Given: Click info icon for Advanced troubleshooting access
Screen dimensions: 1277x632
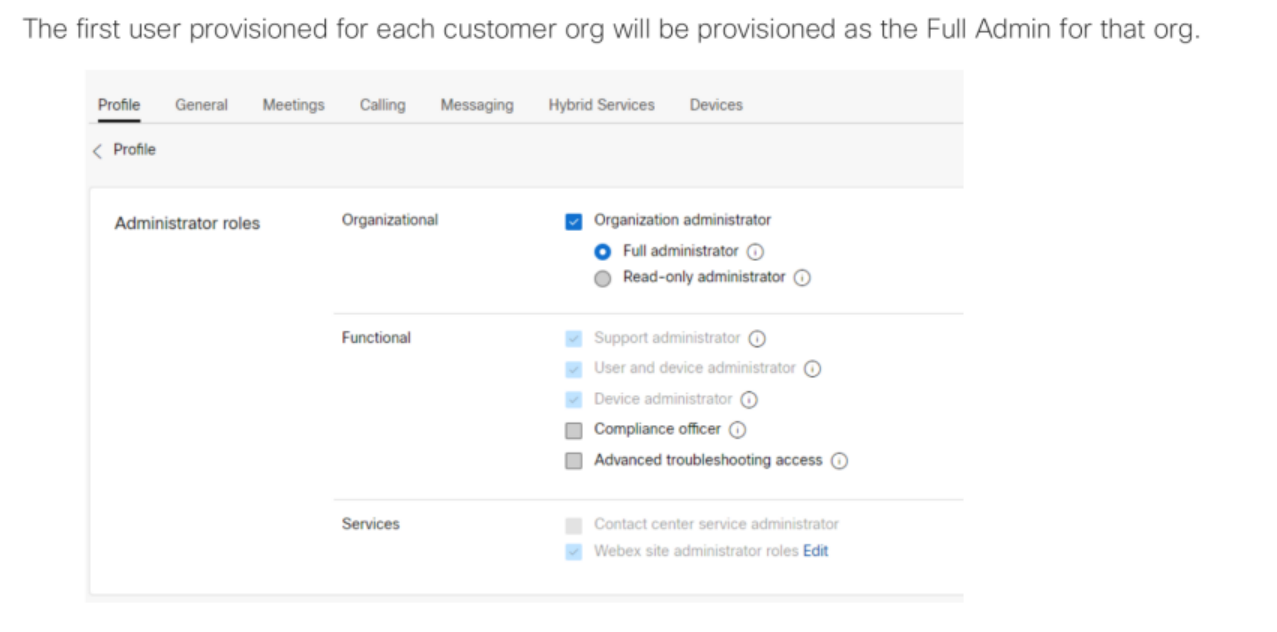Looking at the screenshot, I should click(839, 461).
